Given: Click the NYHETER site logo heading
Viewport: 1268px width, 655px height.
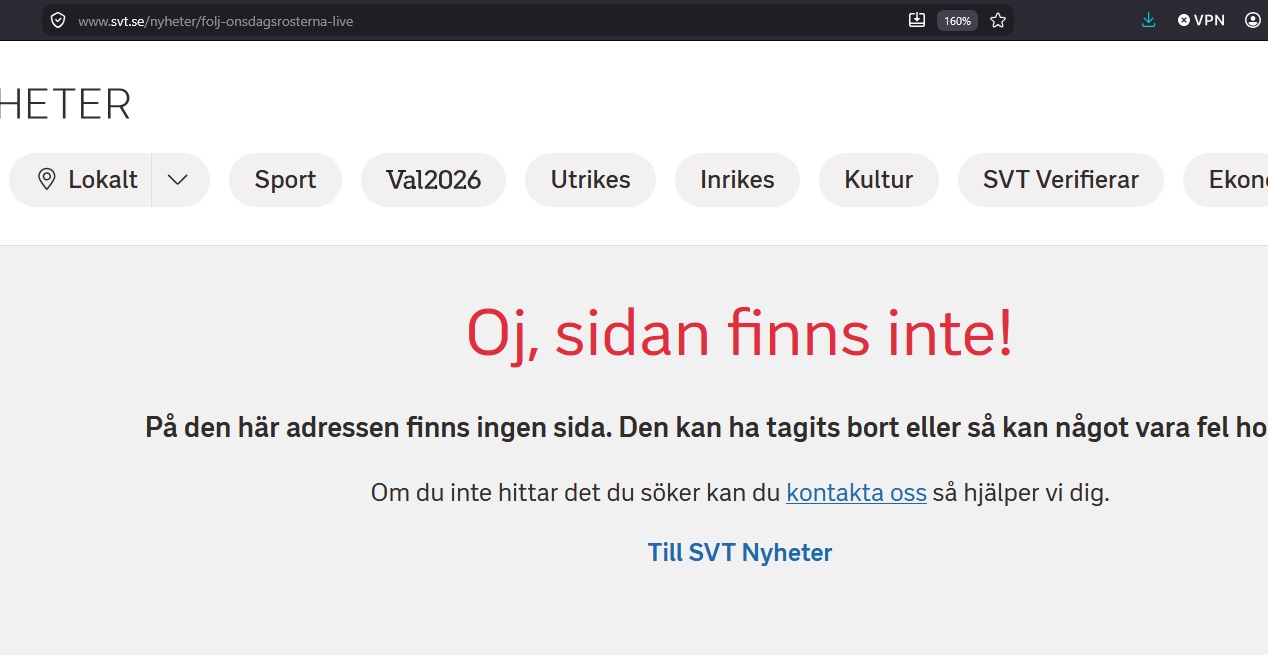Looking at the screenshot, I should click(x=65, y=104).
